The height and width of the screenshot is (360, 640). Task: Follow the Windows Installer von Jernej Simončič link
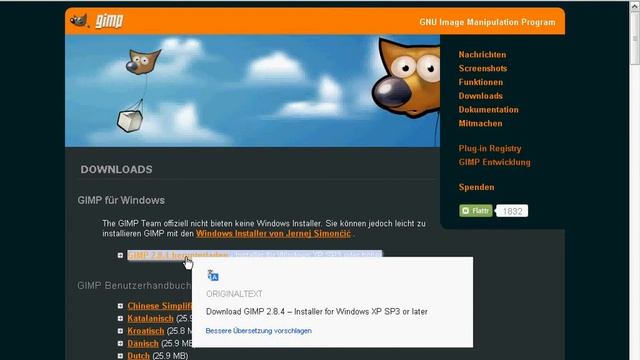pyautogui.click(x=273, y=233)
